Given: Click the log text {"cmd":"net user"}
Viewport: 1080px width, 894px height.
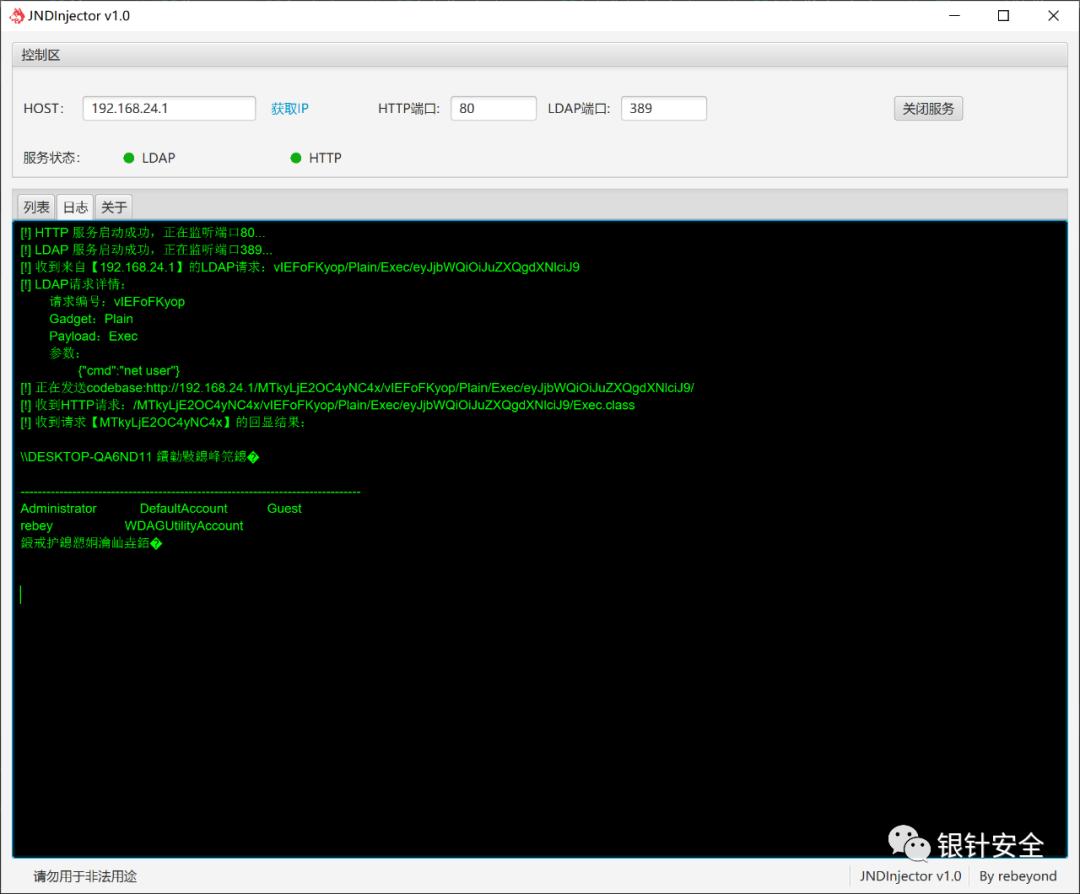Looking at the screenshot, I should (x=129, y=371).
